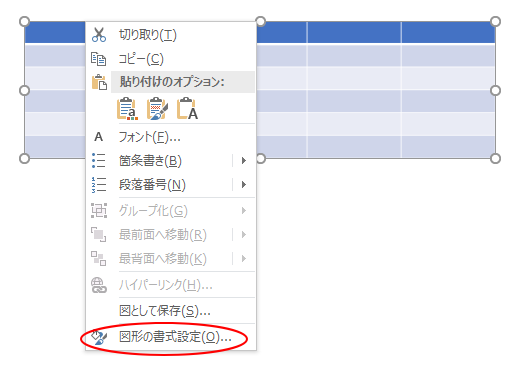Click the scissors Cut icon
This screenshot has width=519, height=369.
click(99, 35)
